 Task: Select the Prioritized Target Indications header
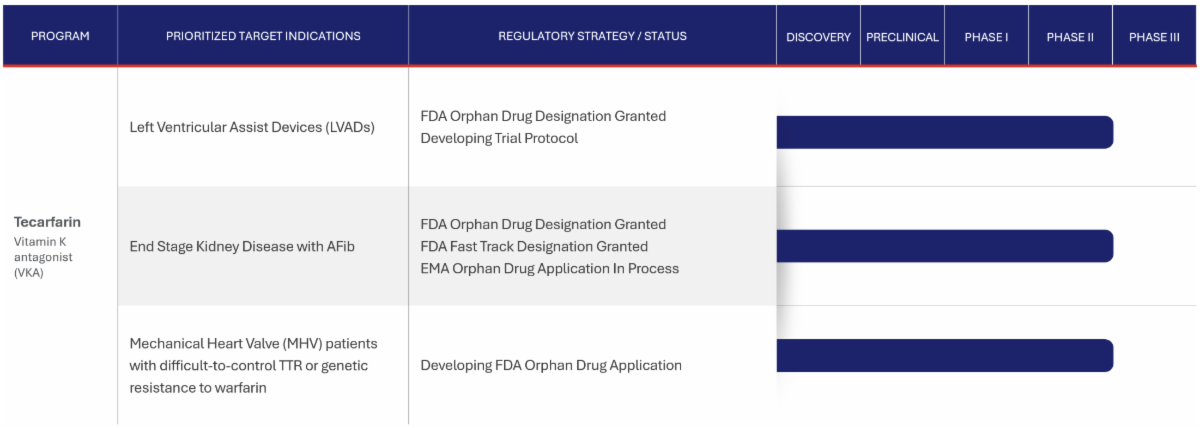click(x=263, y=36)
